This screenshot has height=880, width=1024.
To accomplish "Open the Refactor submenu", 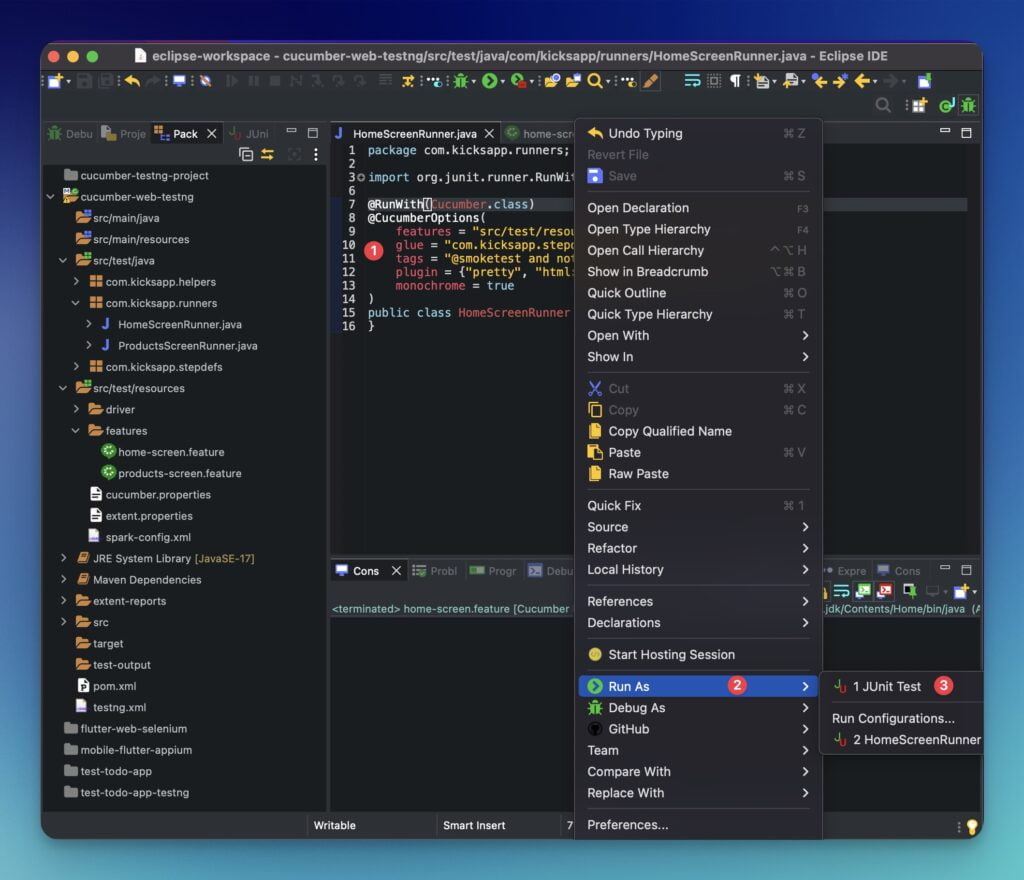I will [x=697, y=548].
